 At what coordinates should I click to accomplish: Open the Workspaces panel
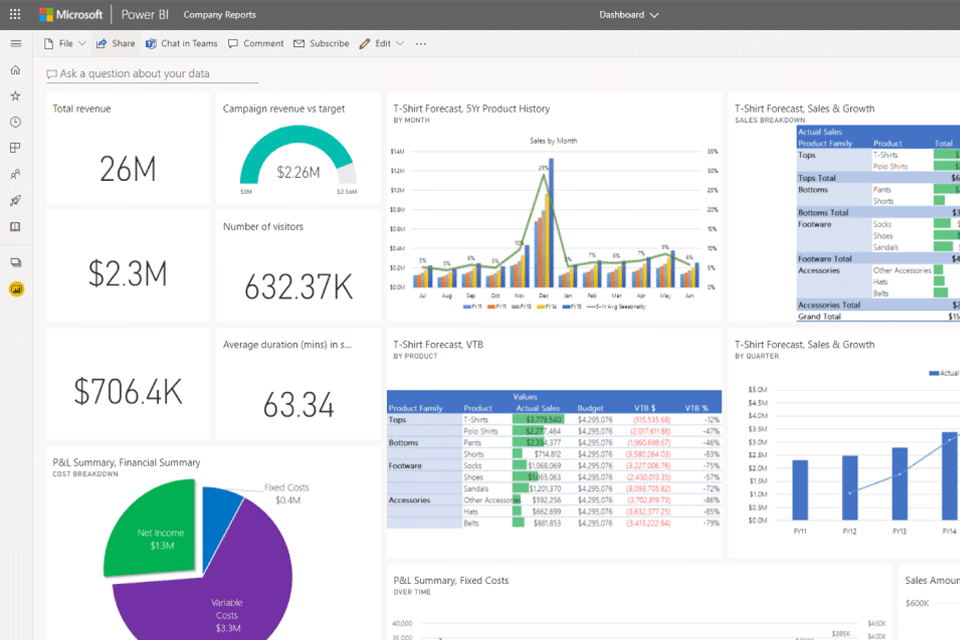pyautogui.click(x=15, y=262)
